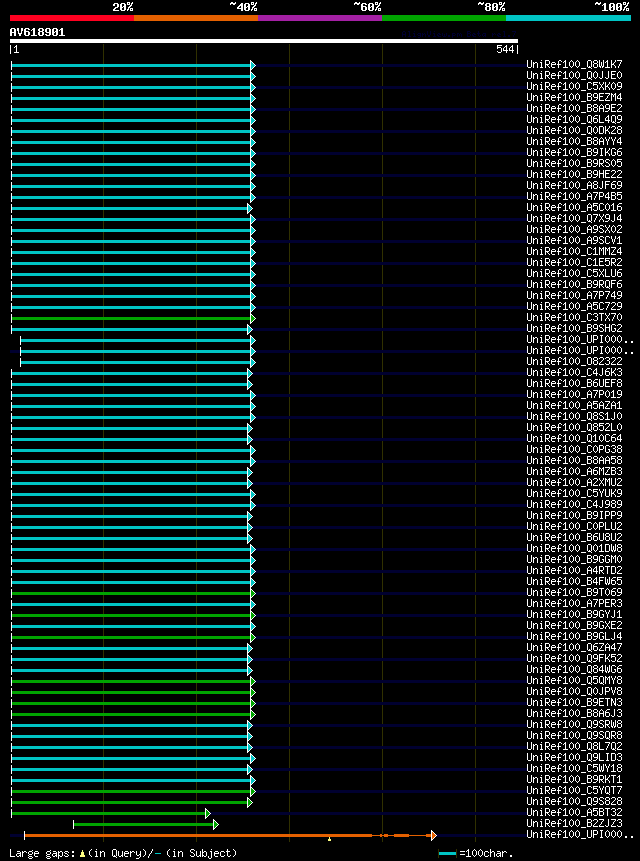640x861 pixels.
Task: Select the UniRef100_B6UEF8 label
Action: pos(574,383)
